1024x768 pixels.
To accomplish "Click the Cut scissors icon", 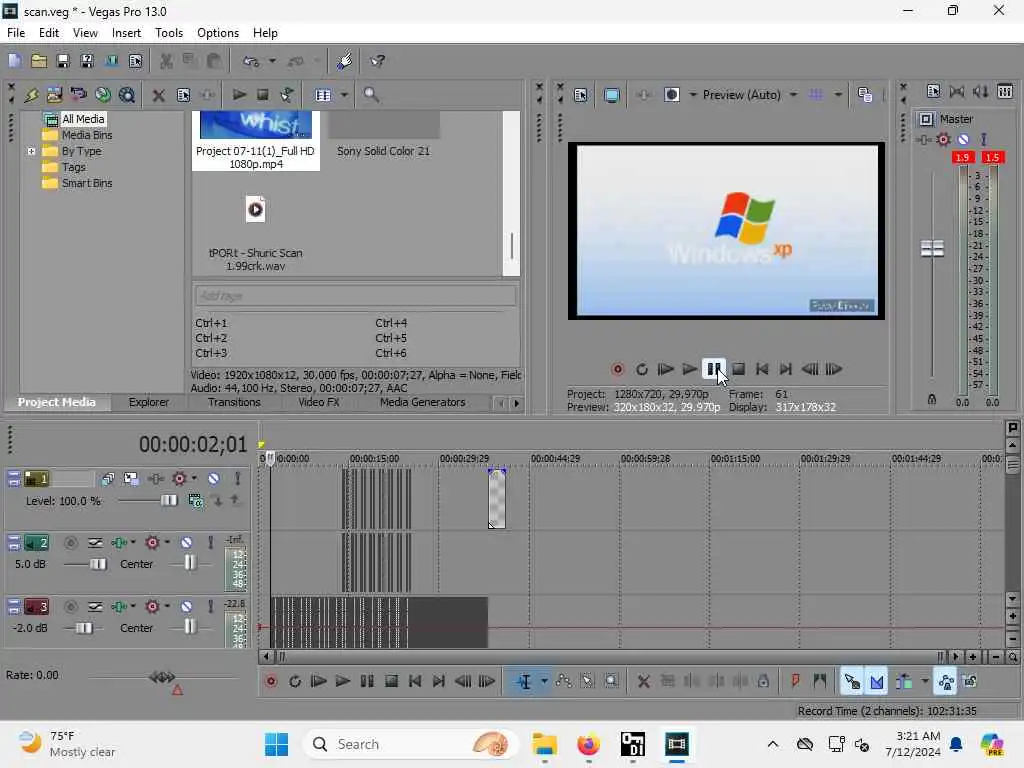I will 166,61.
